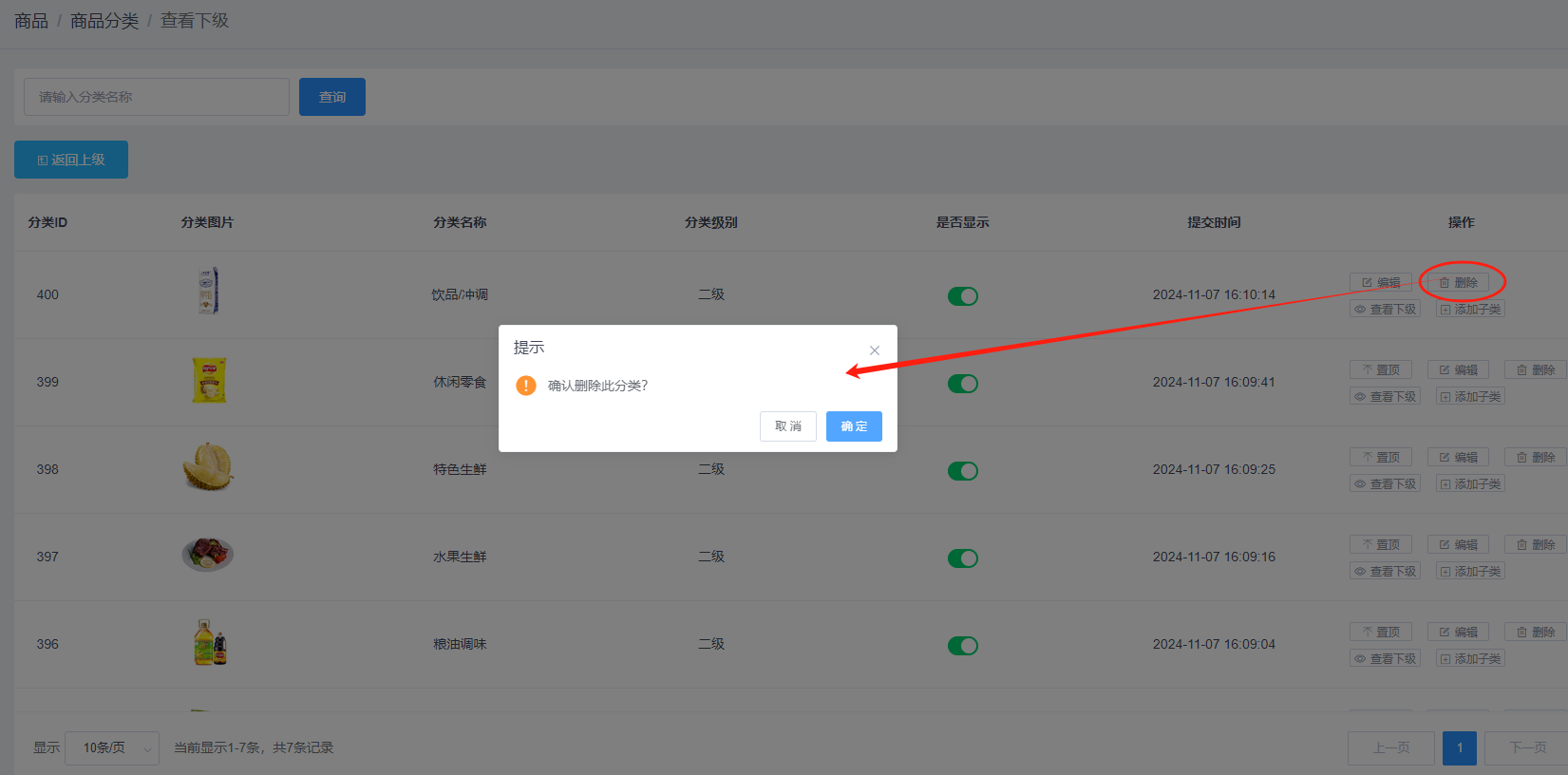Click 商品分类 in the breadcrumb

(x=104, y=21)
